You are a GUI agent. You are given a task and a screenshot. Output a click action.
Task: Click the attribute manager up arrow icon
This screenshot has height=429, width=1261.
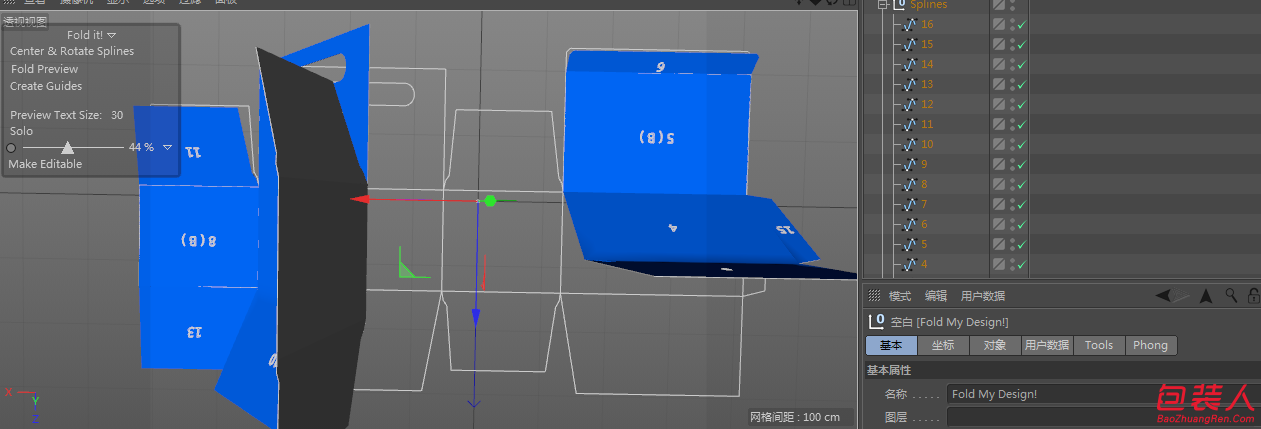[x=1206, y=295]
